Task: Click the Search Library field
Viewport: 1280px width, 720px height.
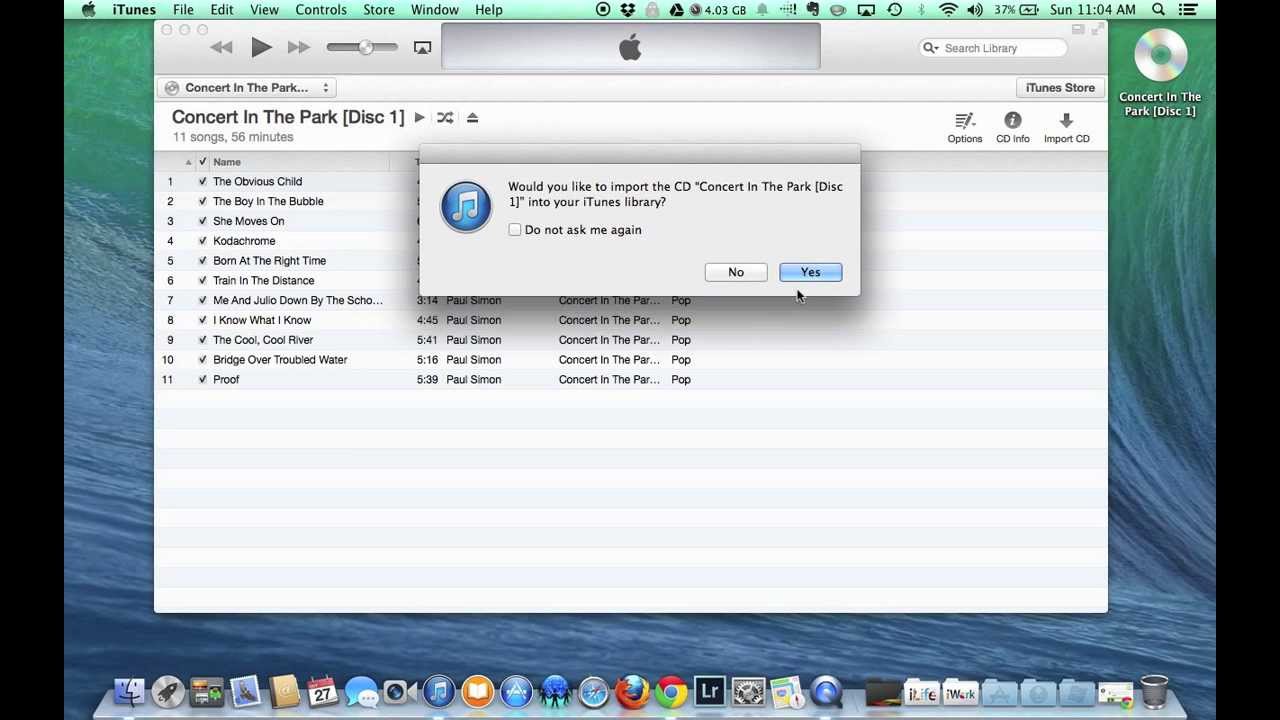Action: point(993,48)
